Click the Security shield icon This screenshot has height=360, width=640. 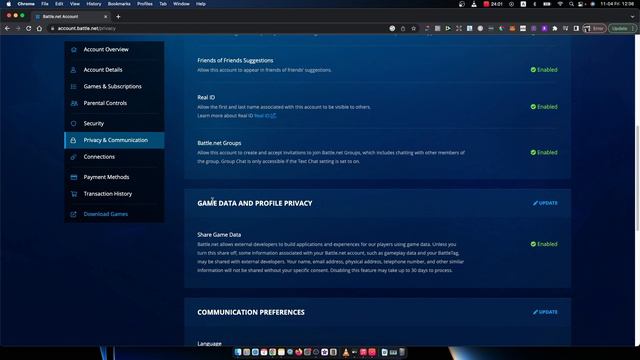pyautogui.click(x=73, y=123)
